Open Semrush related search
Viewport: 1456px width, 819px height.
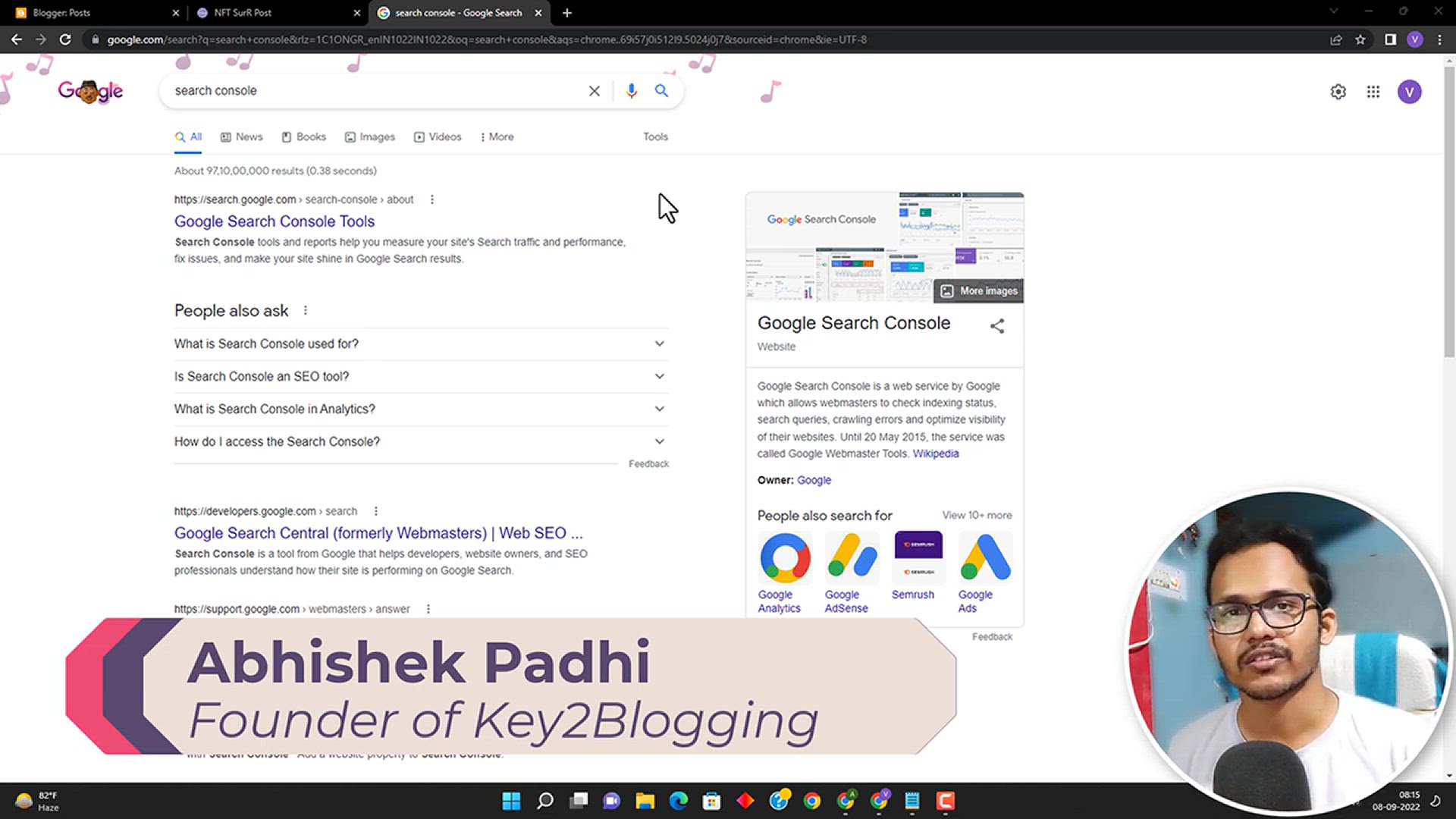tap(918, 566)
